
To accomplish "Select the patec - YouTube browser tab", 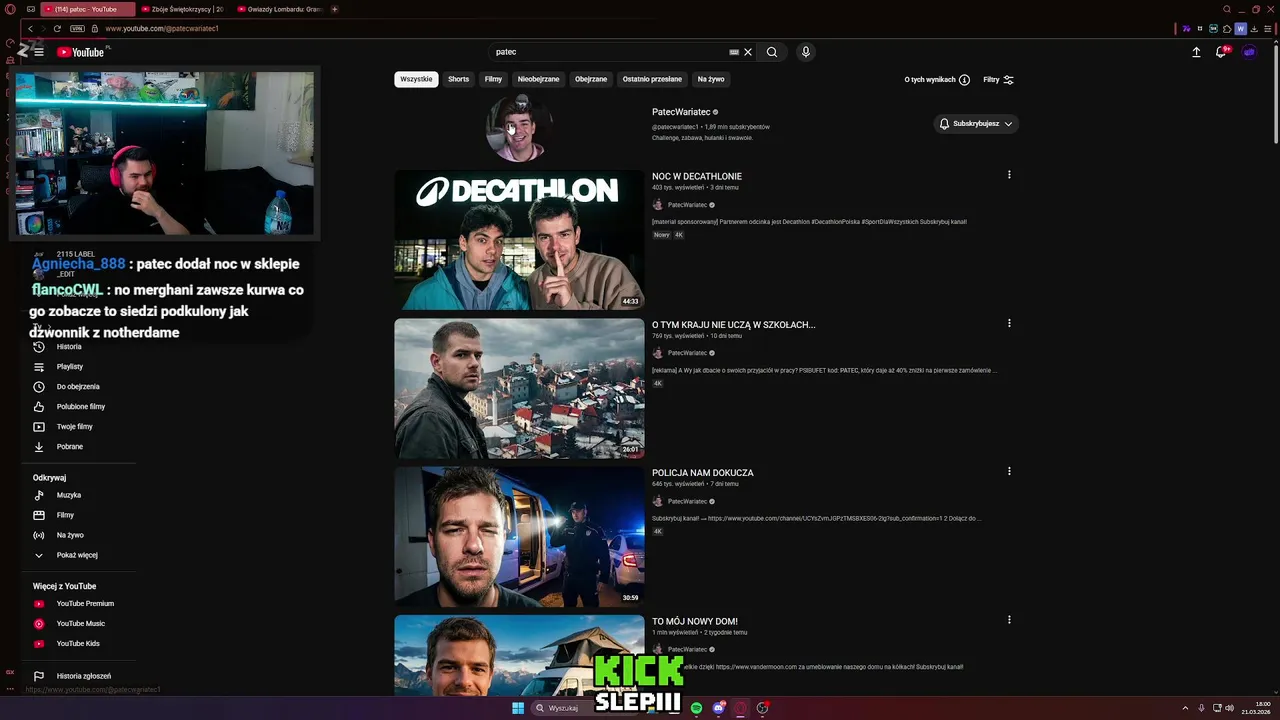I will coord(88,9).
